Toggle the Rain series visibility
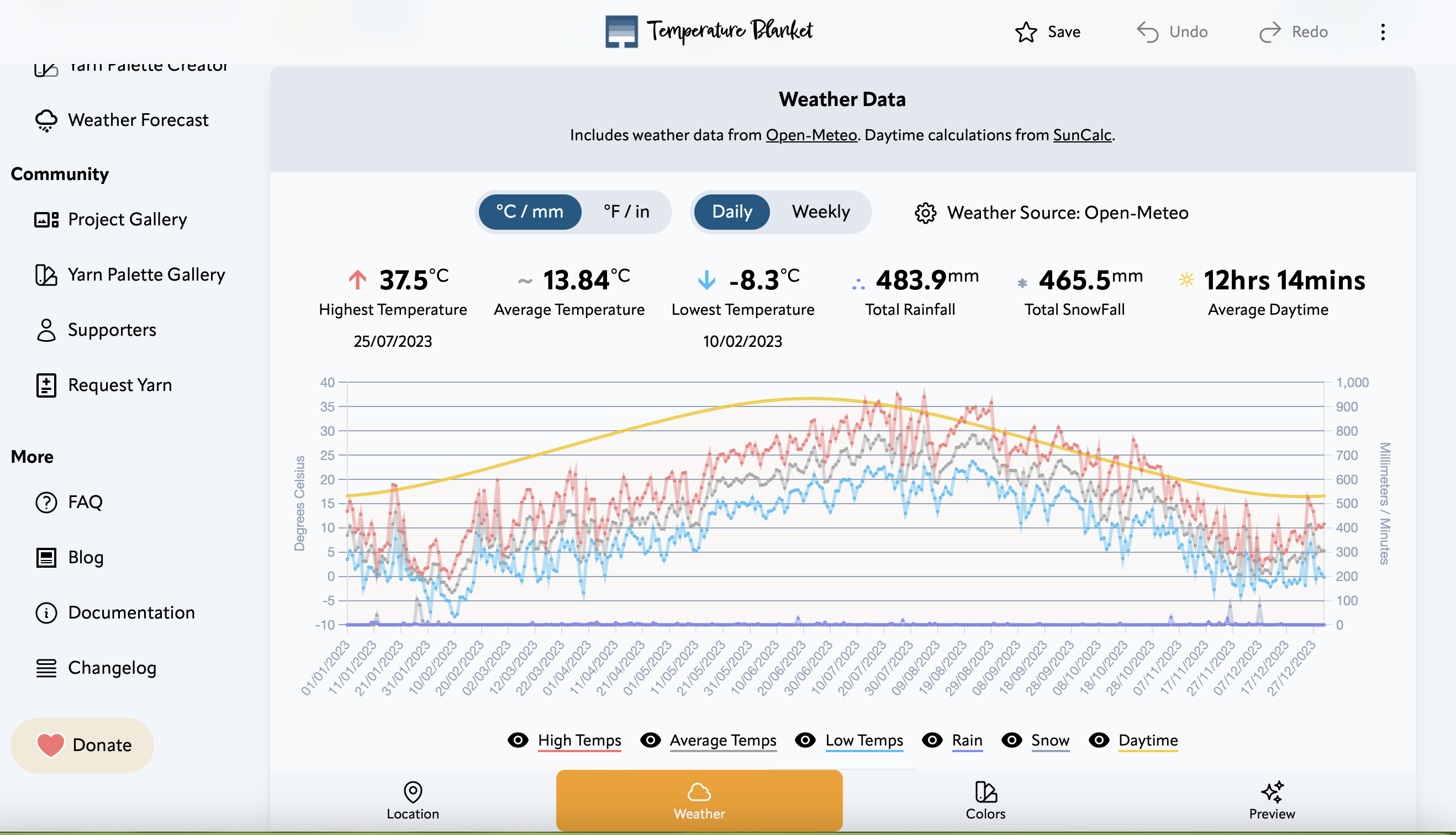Screen dimensions: 1456x835 pos(932,740)
